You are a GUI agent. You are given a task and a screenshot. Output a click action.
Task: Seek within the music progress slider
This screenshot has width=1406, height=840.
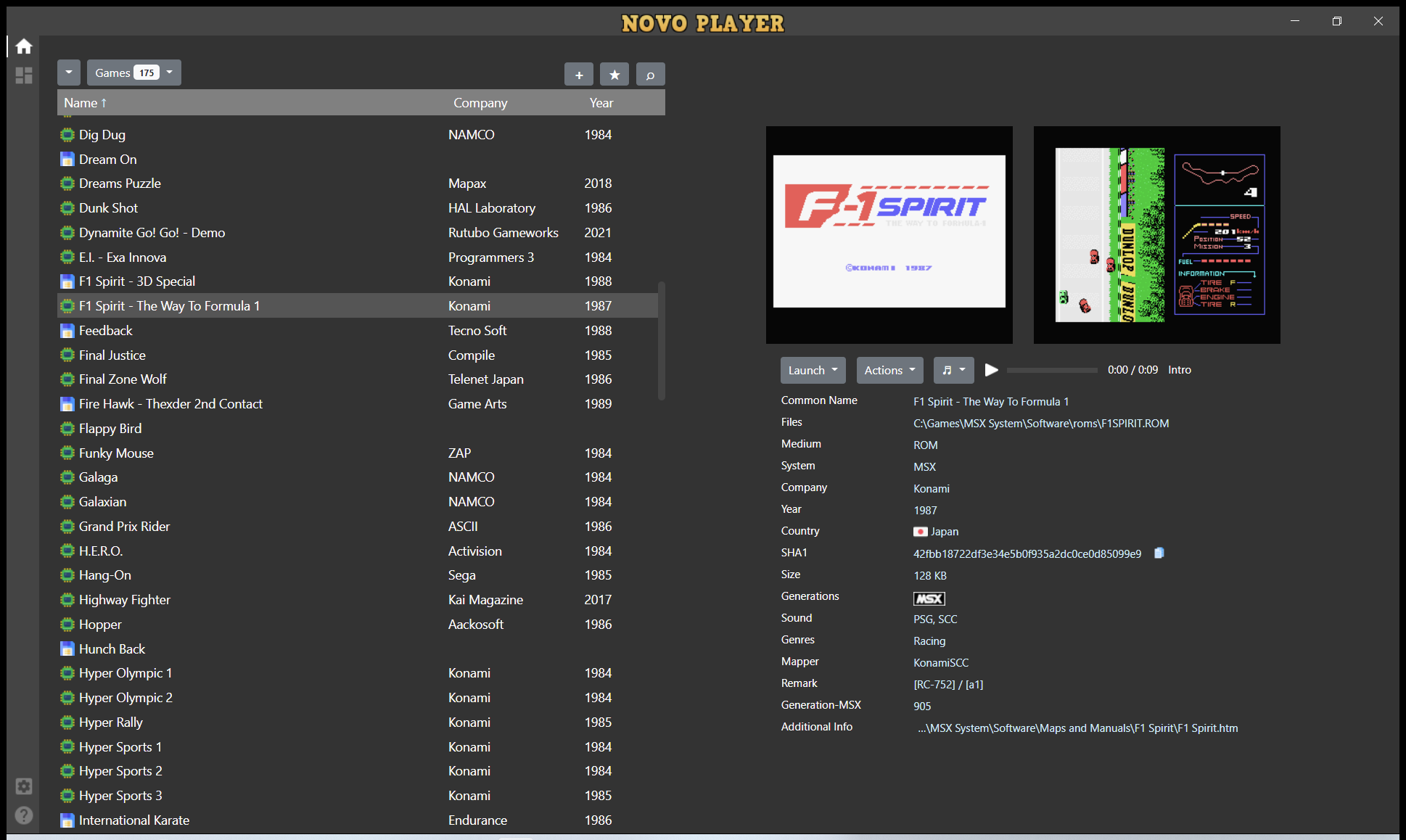click(1052, 370)
